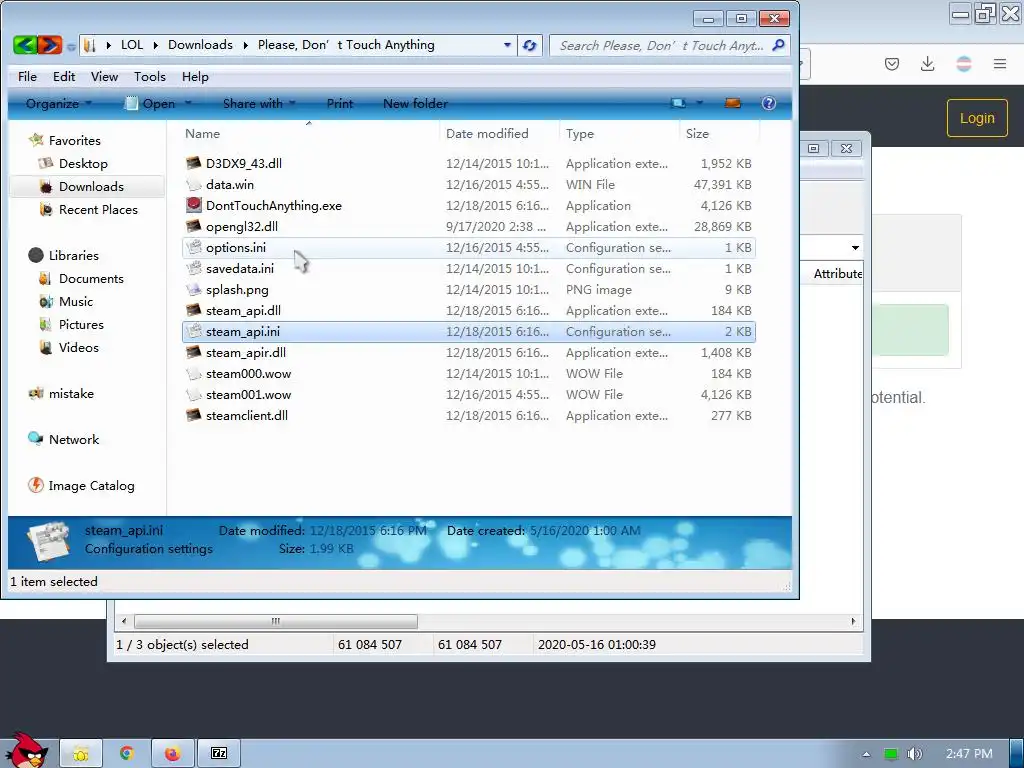Click the search folder input field
The height and width of the screenshot is (768, 1024).
pos(661,46)
